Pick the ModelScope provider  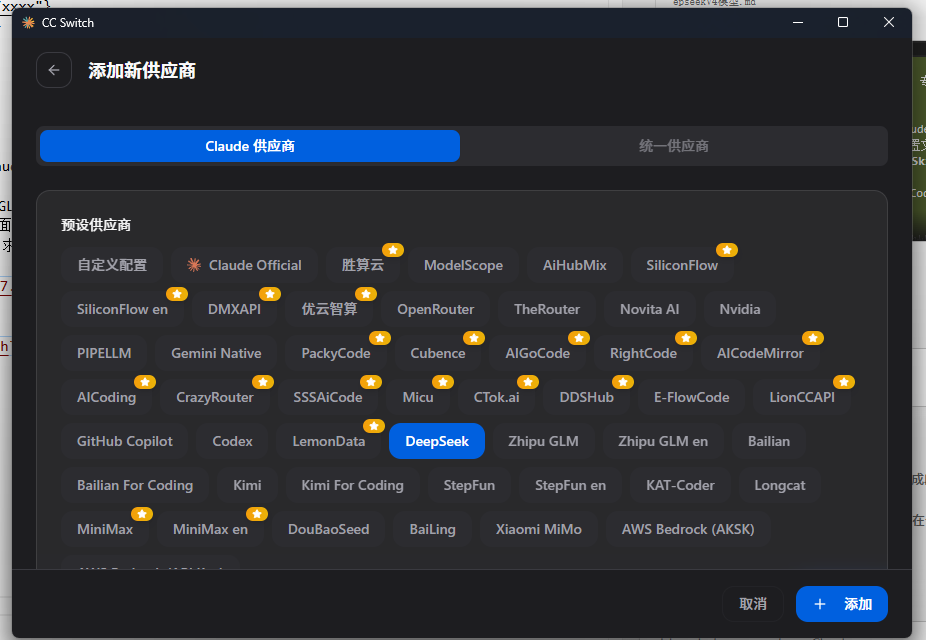(x=463, y=265)
